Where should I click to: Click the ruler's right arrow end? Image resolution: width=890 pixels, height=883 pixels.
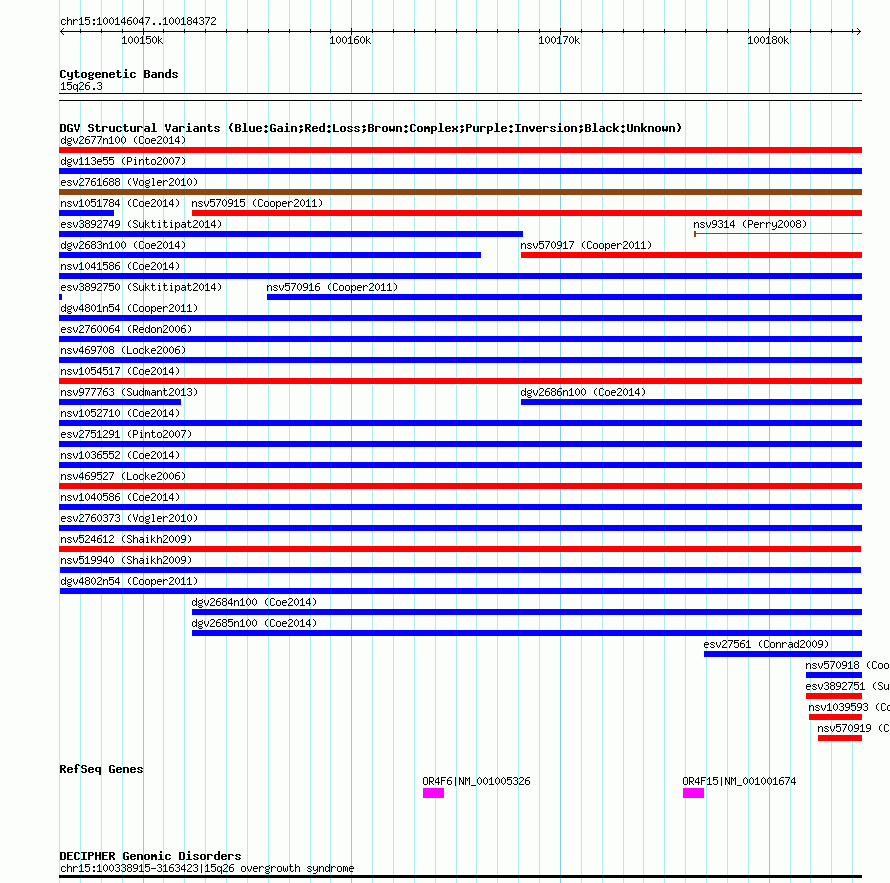[x=858, y=31]
